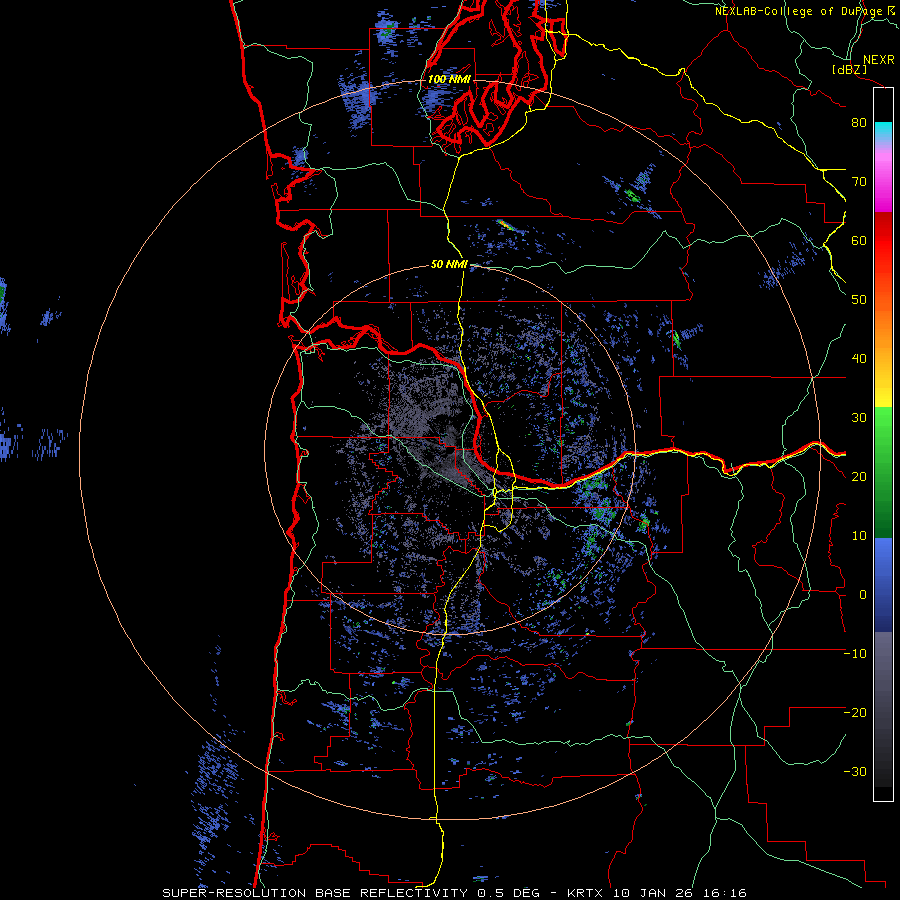Image resolution: width=900 pixels, height=900 pixels.
Task: Click the 80 value on the dBZ scale
Action: (x=859, y=122)
